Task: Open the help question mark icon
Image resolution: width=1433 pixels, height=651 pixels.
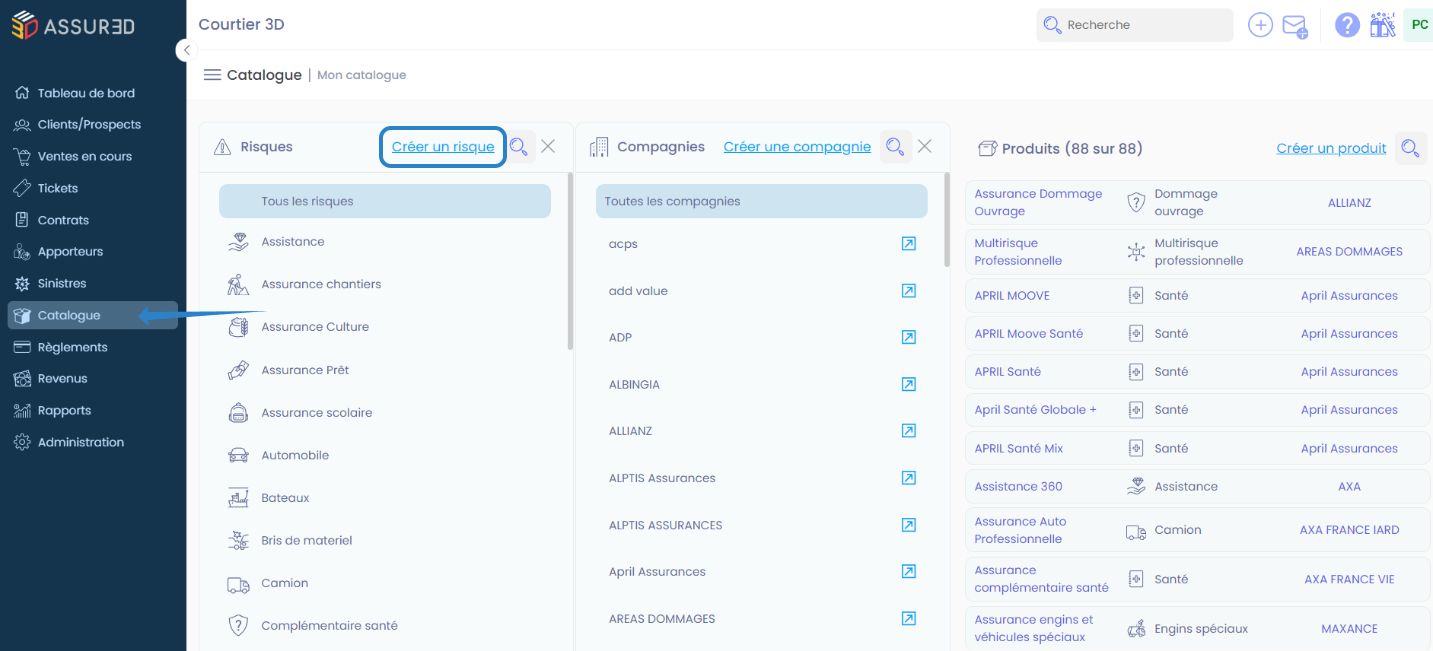Action: (1347, 25)
